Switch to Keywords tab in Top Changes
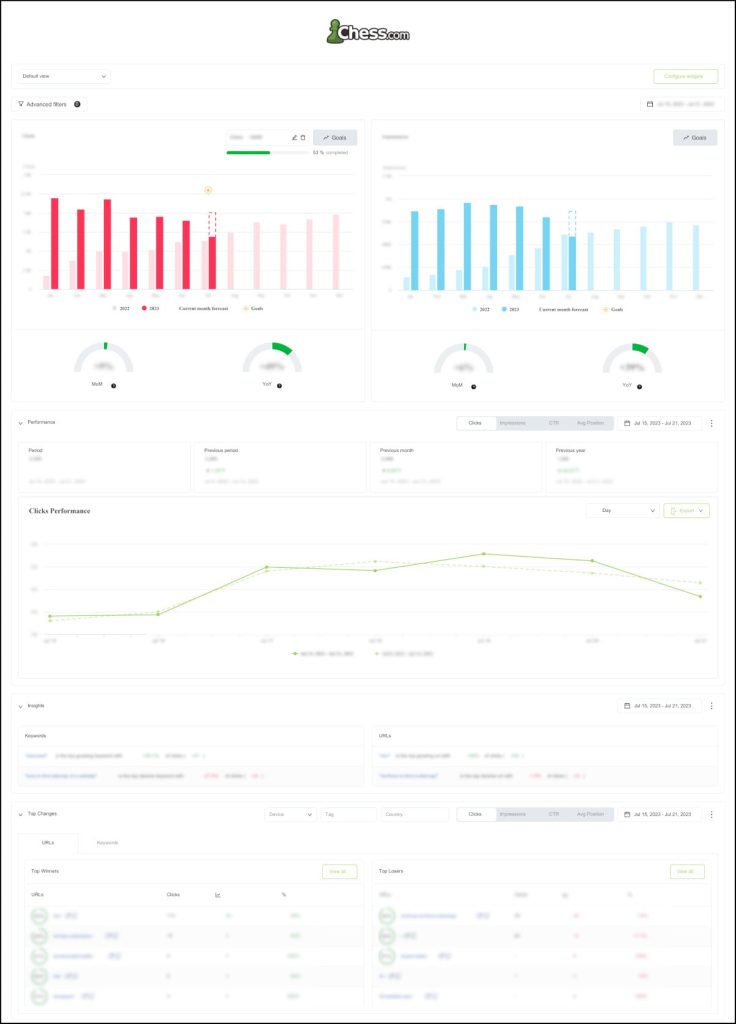Image resolution: width=736 pixels, height=1024 pixels. (107, 843)
